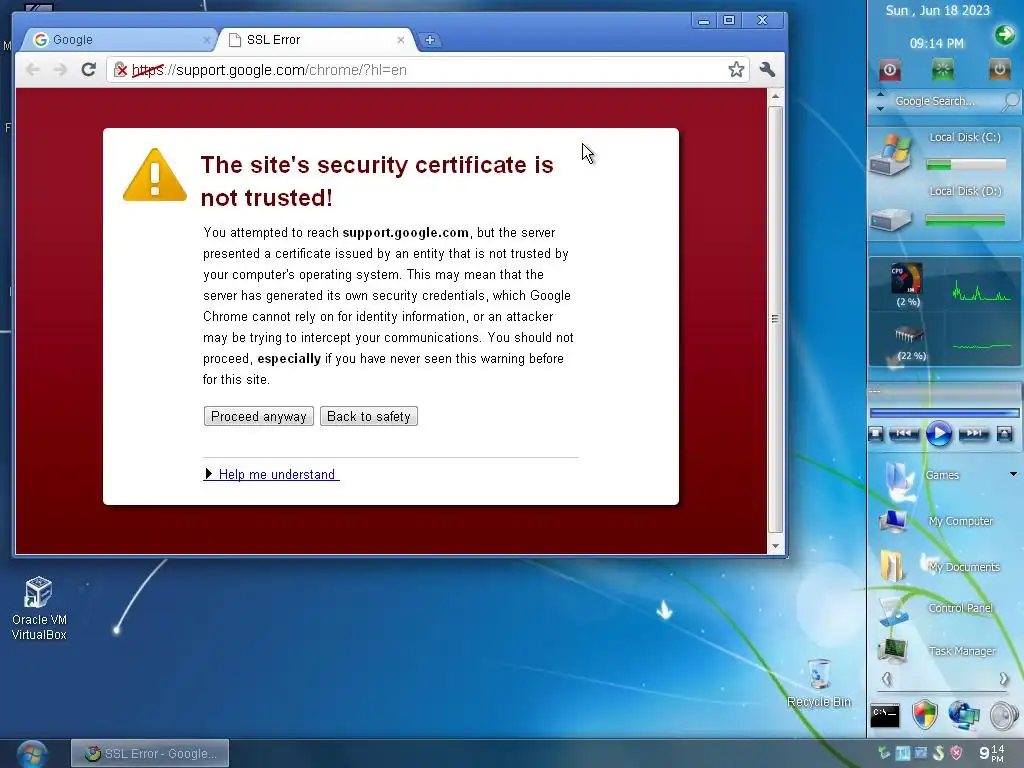
Task: Click the CPU usage gauge icon
Action: click(907, 278)
